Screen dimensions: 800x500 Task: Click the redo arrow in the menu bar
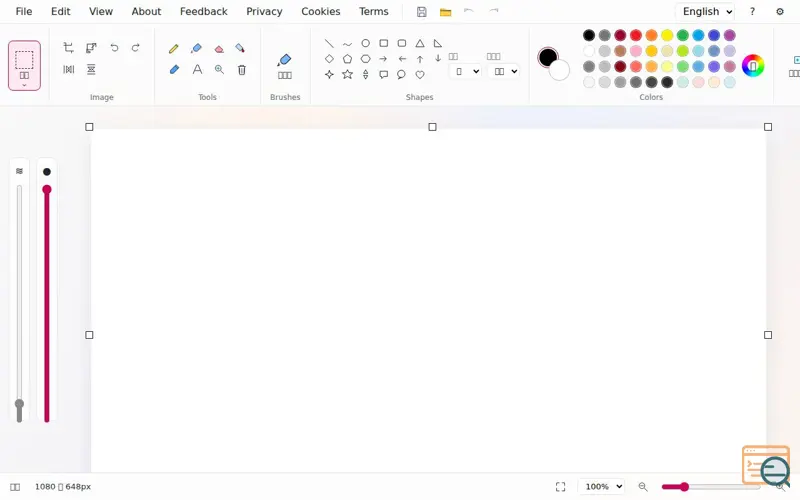click(493, 11)
